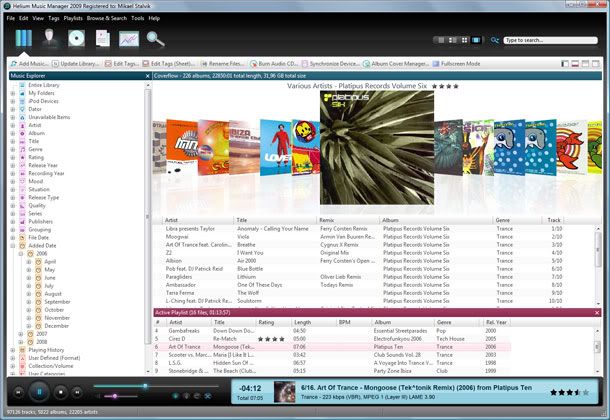The height and width of the screenshot is (420, 610).
Task: Open the Help menu
Action: 154,18
